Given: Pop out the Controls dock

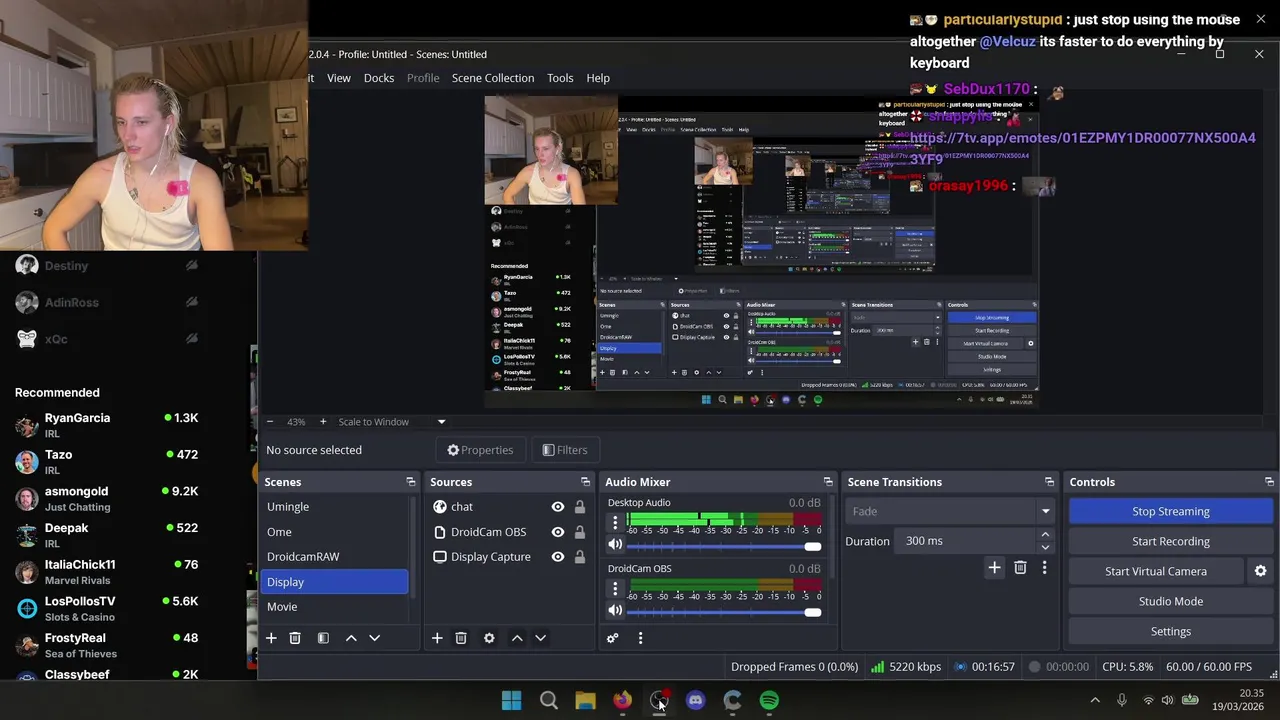Looking at the screenshot, I should (1269, 482).
